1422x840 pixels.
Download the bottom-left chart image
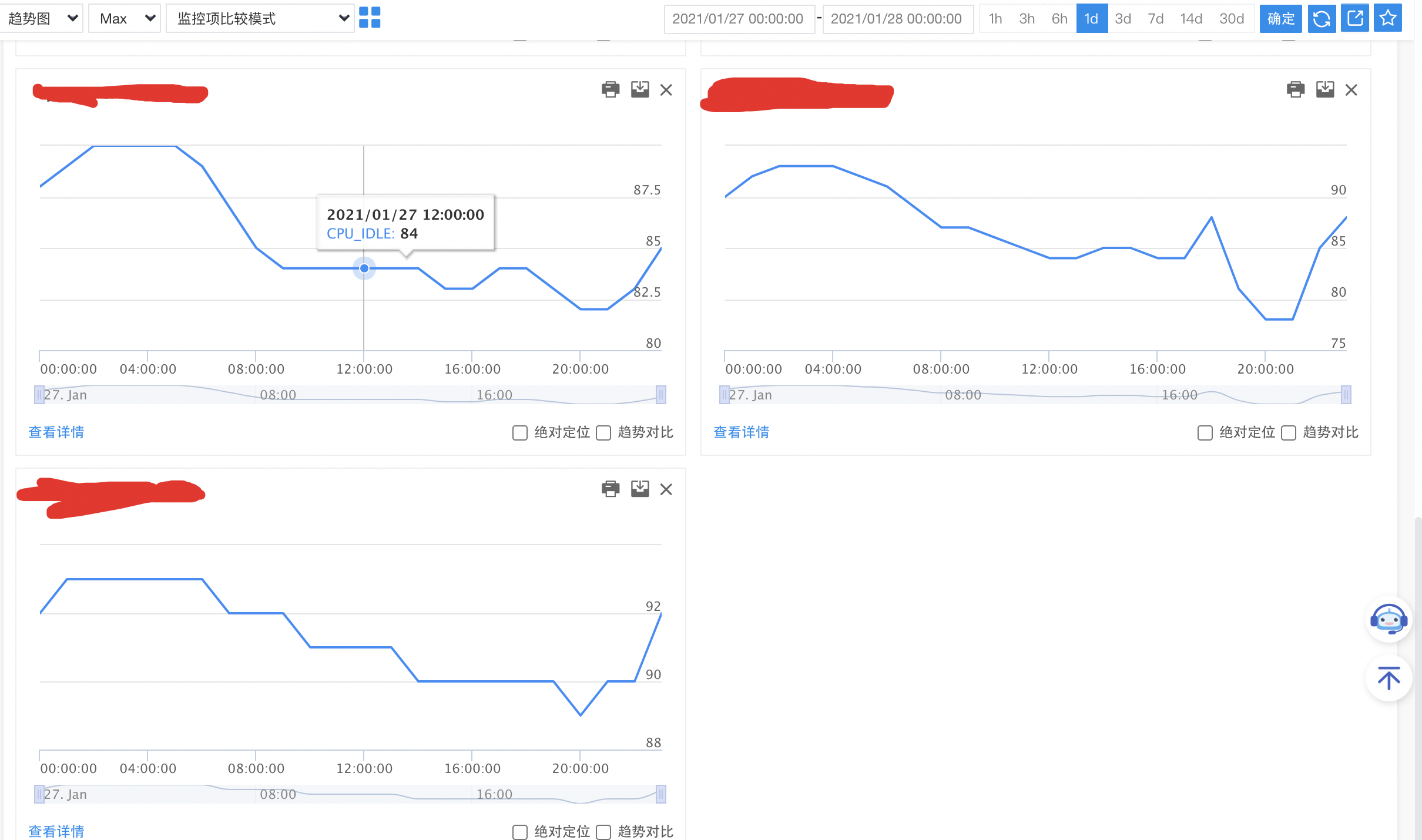(x=640, y=489)
